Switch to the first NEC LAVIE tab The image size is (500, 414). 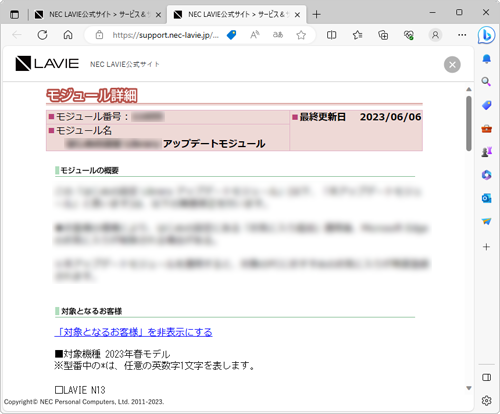coord(97,15)
